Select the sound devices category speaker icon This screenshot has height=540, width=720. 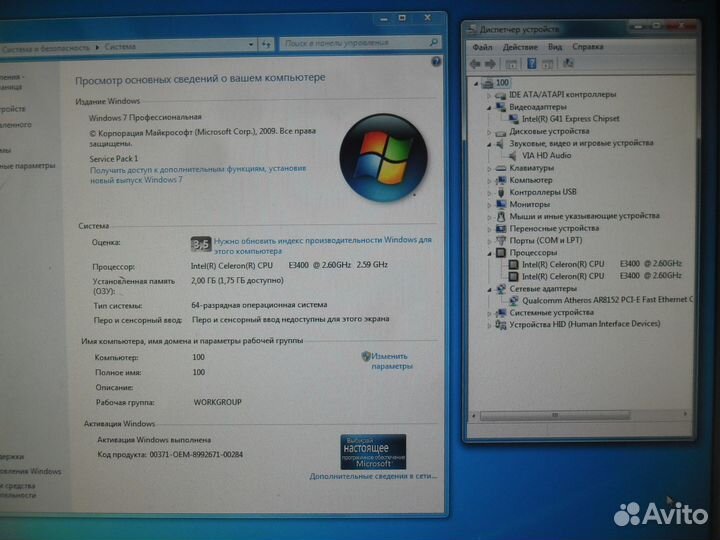tap(501, 144)
